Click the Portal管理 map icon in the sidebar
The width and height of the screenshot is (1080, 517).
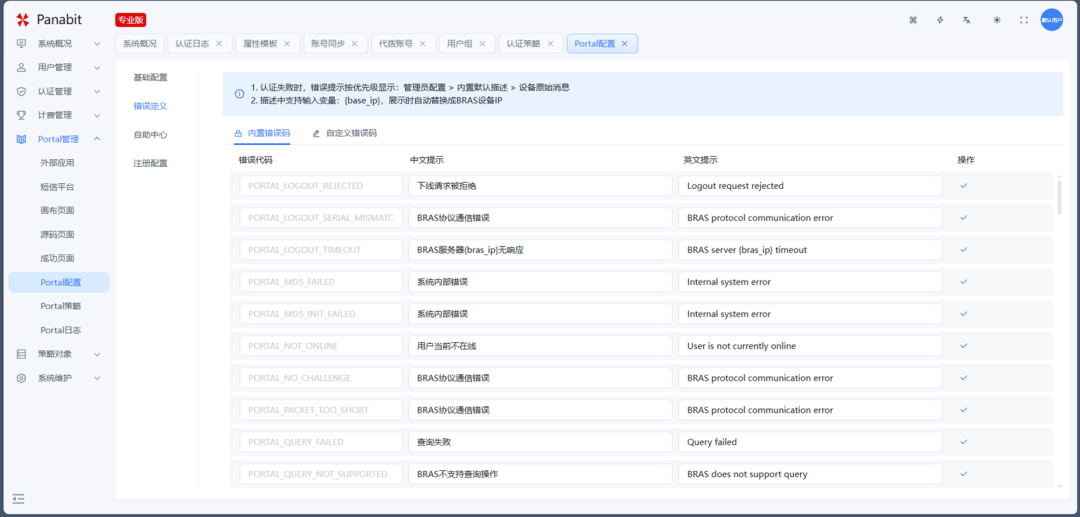pos(21,139)
